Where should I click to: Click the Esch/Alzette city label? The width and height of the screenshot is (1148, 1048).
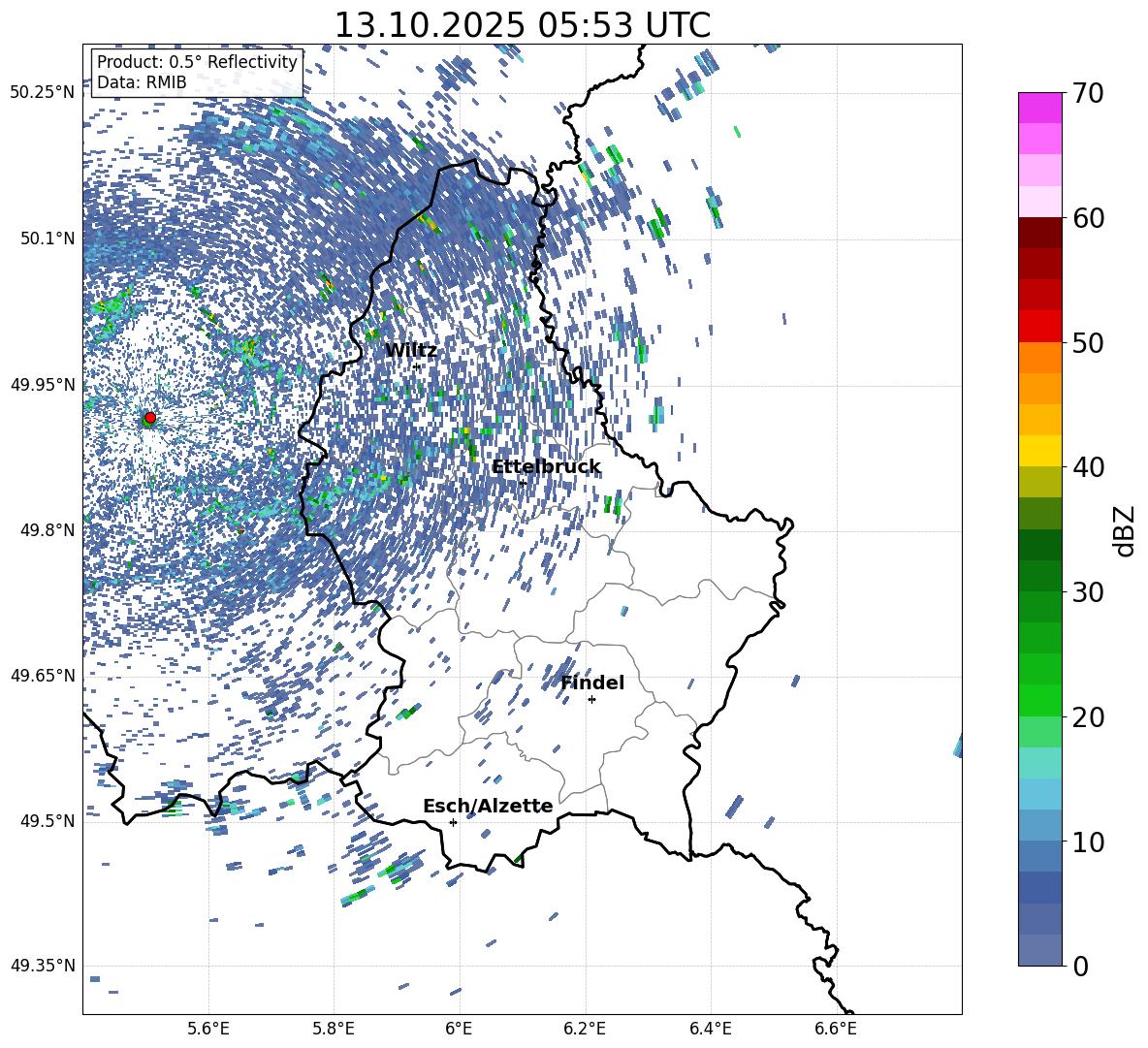click(488, 807)
